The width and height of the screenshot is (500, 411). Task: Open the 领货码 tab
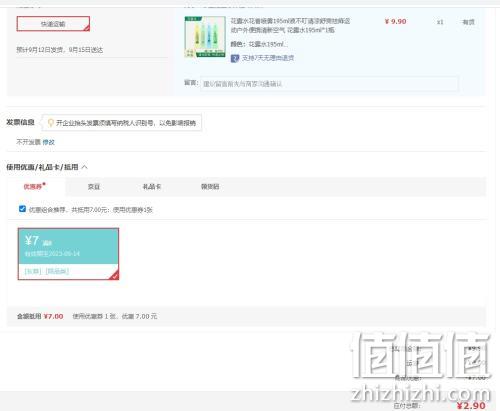click(x=210, y=187)
